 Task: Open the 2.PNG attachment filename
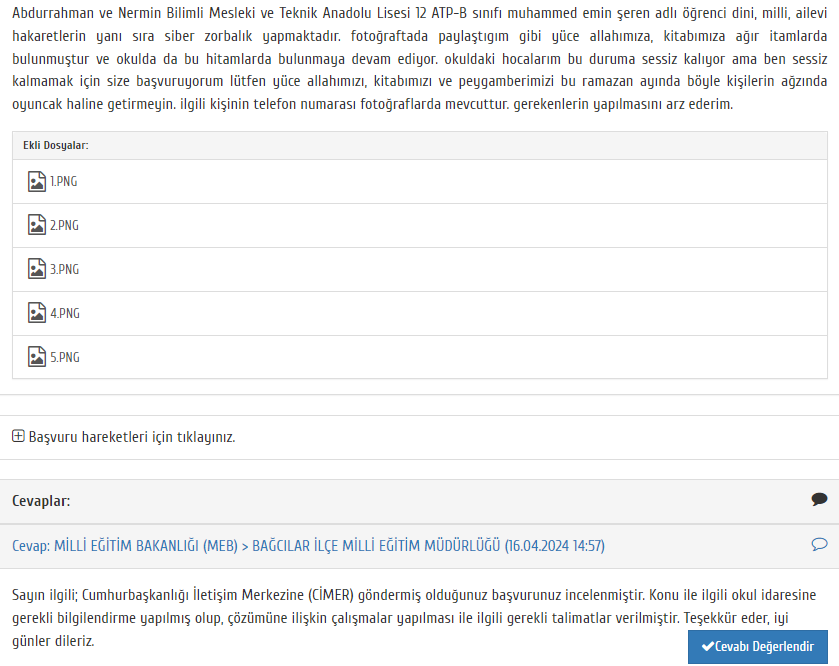pos(64,226)
